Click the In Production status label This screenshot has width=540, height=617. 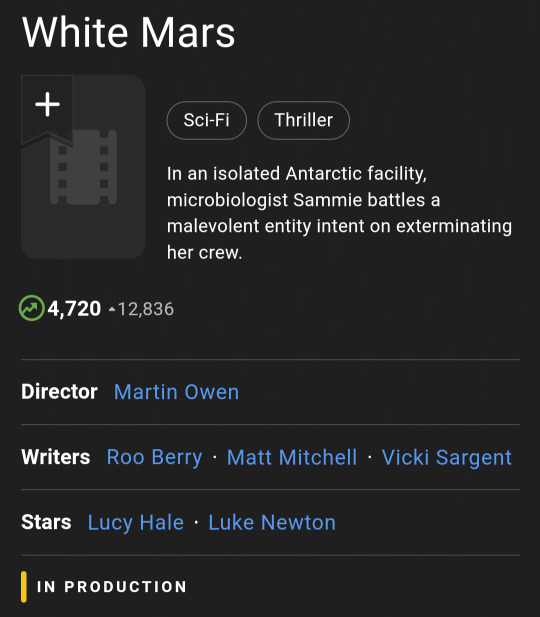tap(112, 587)
